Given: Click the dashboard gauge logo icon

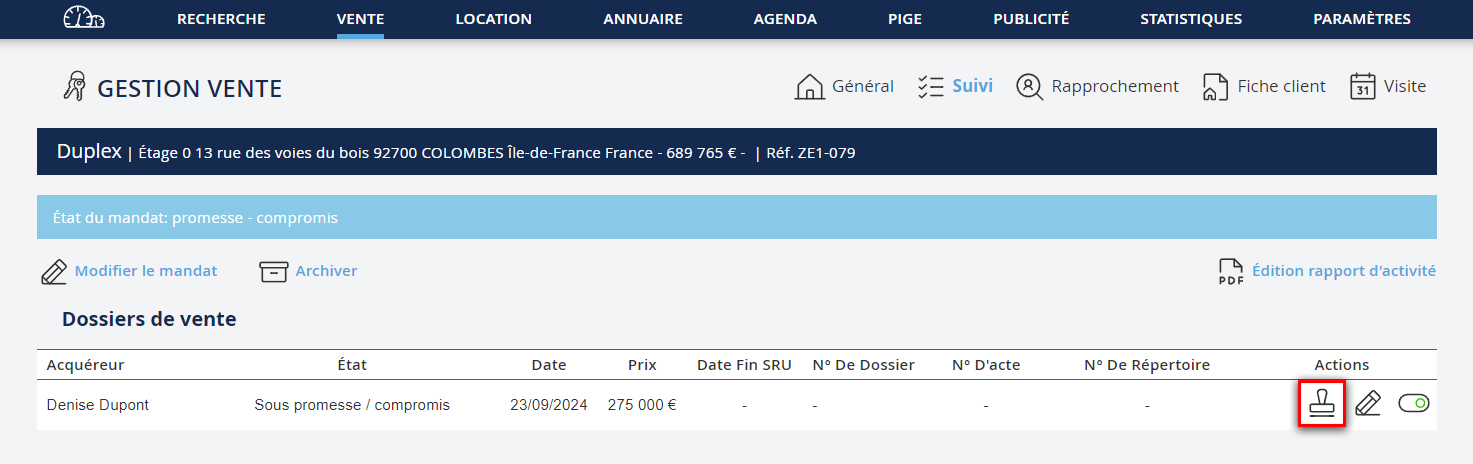Looking at the screenshot, I should pyautogui.click(x=83, y=18).
